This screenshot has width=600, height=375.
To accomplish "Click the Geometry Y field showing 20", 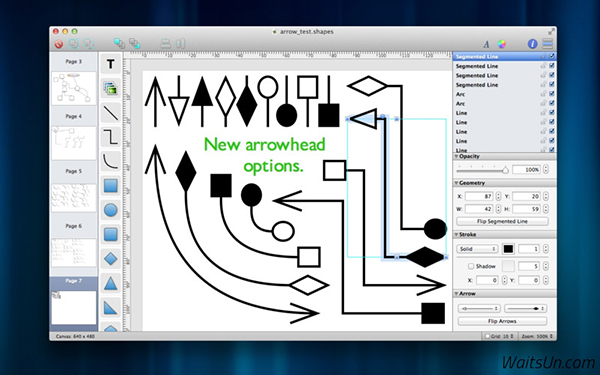I will point(526,197).
